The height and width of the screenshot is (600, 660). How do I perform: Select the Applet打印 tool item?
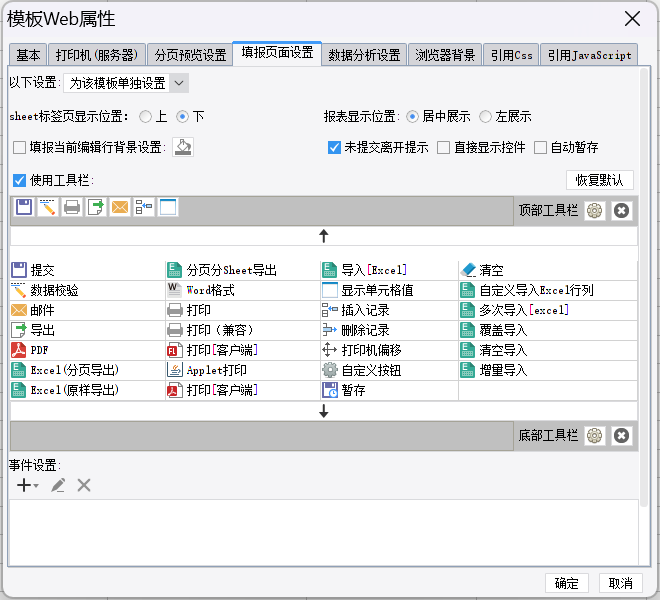tap(243, 370)
